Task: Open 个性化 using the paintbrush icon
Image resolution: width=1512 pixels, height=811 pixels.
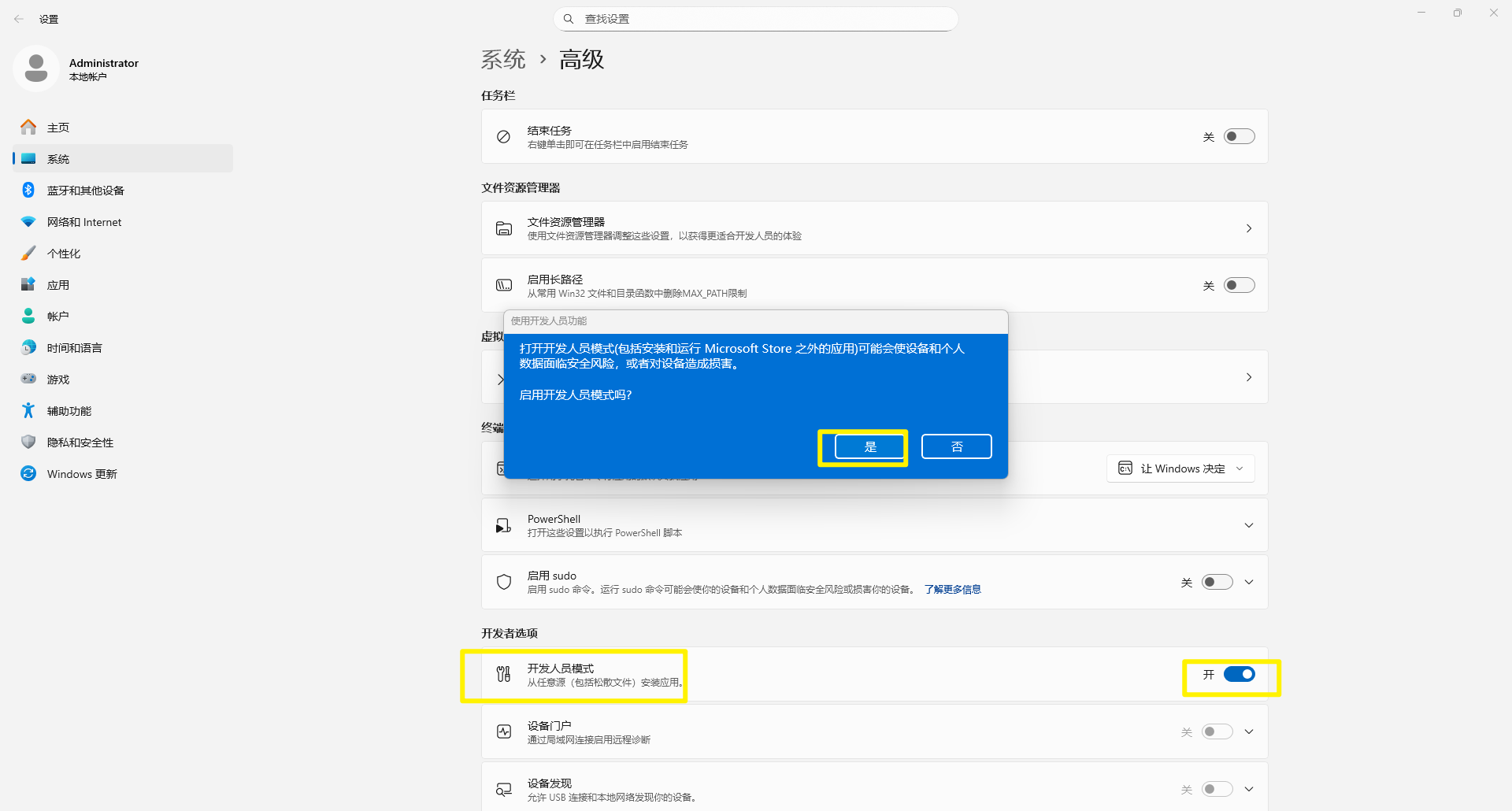Action: [x=28, y=254]
